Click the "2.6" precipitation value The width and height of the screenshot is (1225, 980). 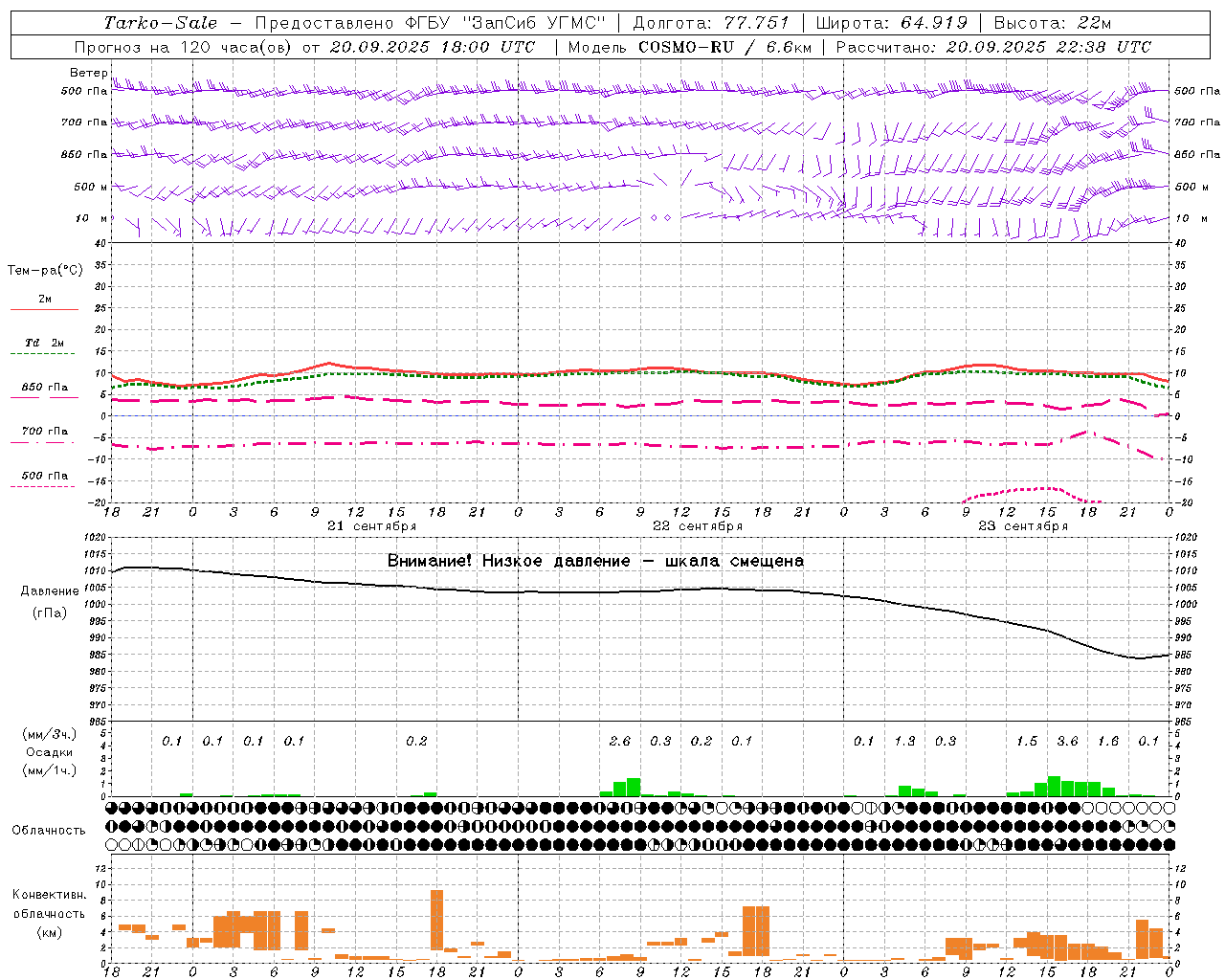[x=620, y=741]
